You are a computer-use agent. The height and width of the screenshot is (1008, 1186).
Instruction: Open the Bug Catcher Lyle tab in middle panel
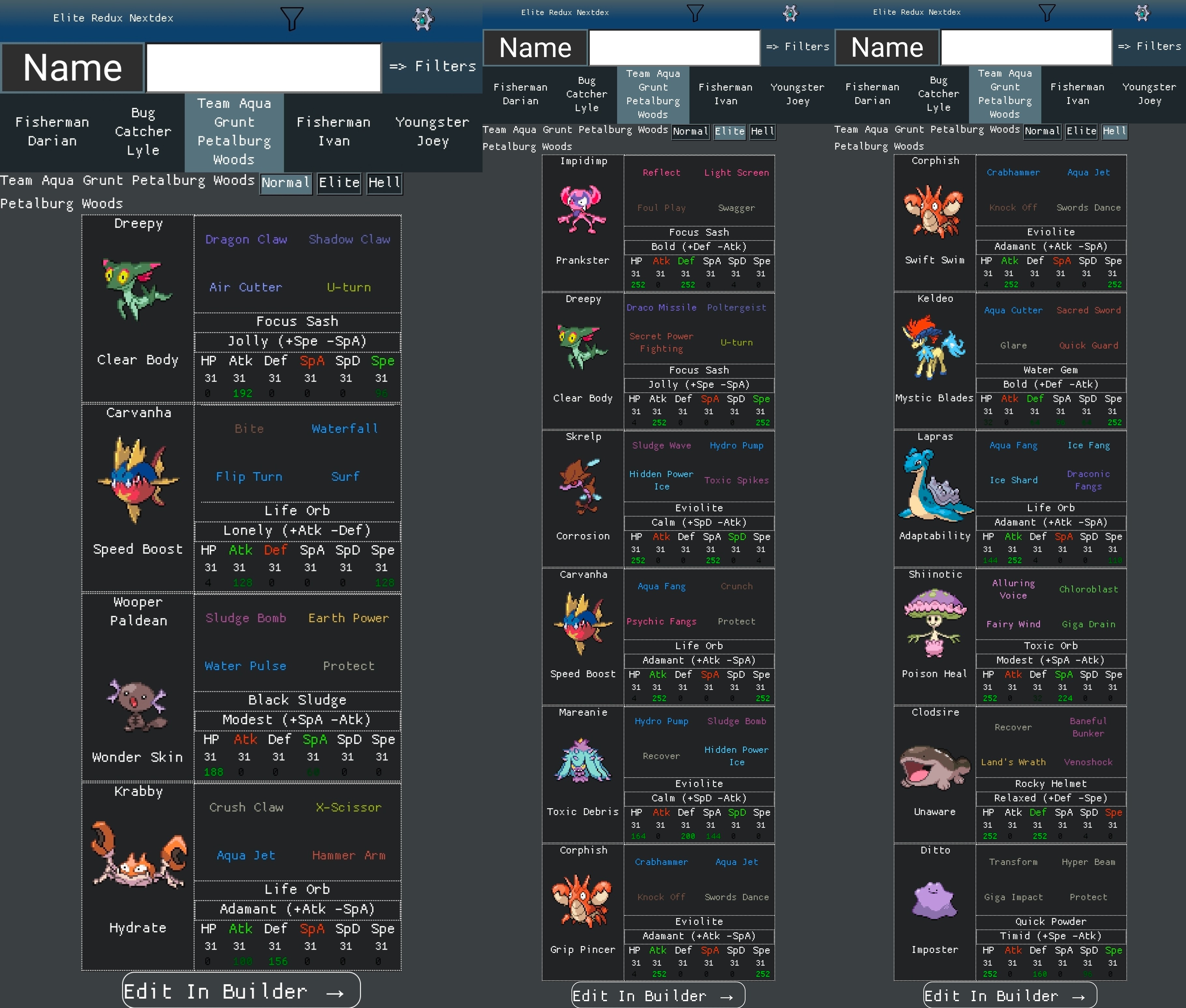click(586, 94)
